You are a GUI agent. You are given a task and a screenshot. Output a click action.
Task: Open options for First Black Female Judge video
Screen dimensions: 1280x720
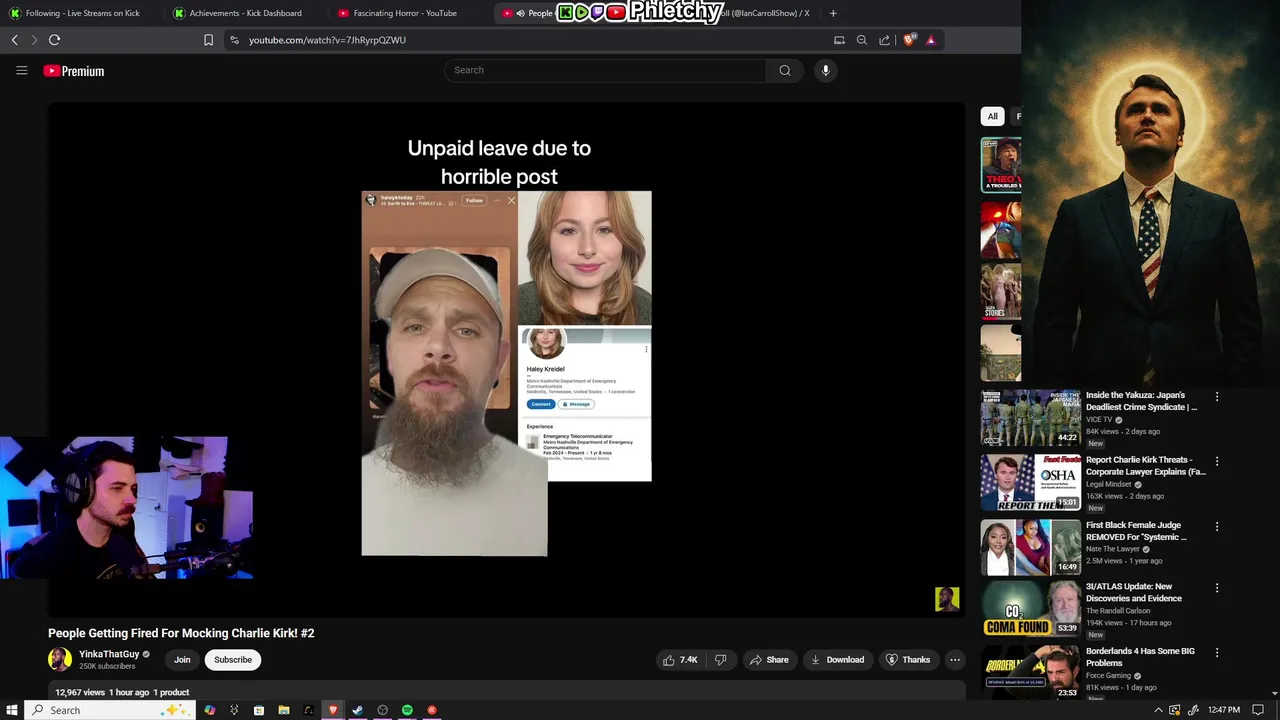tap(1217, 526)
